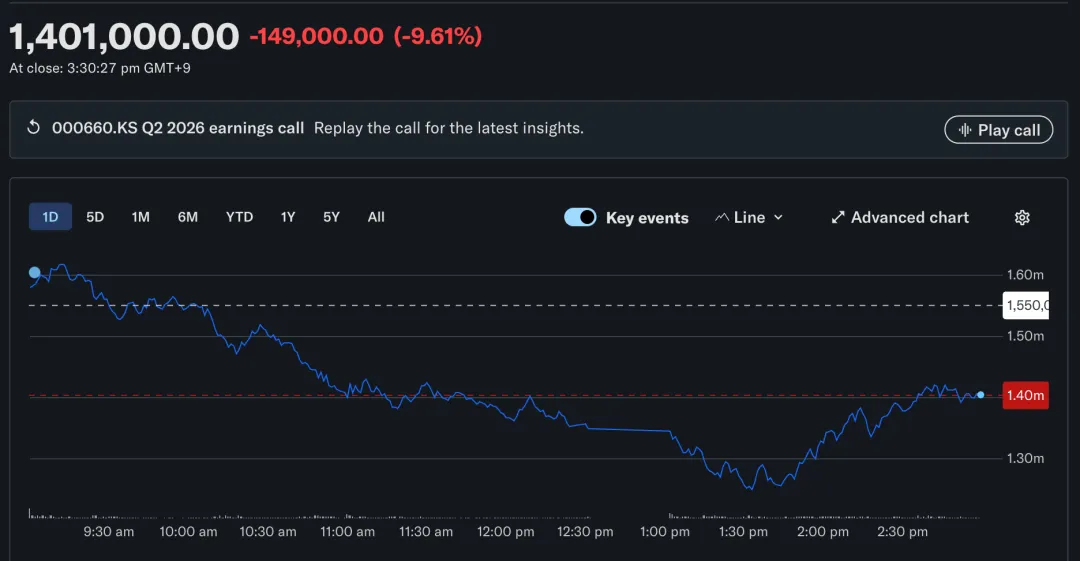Switch chart to YTD range
This screenshot has height=561, width=1080.
(240, 217)
